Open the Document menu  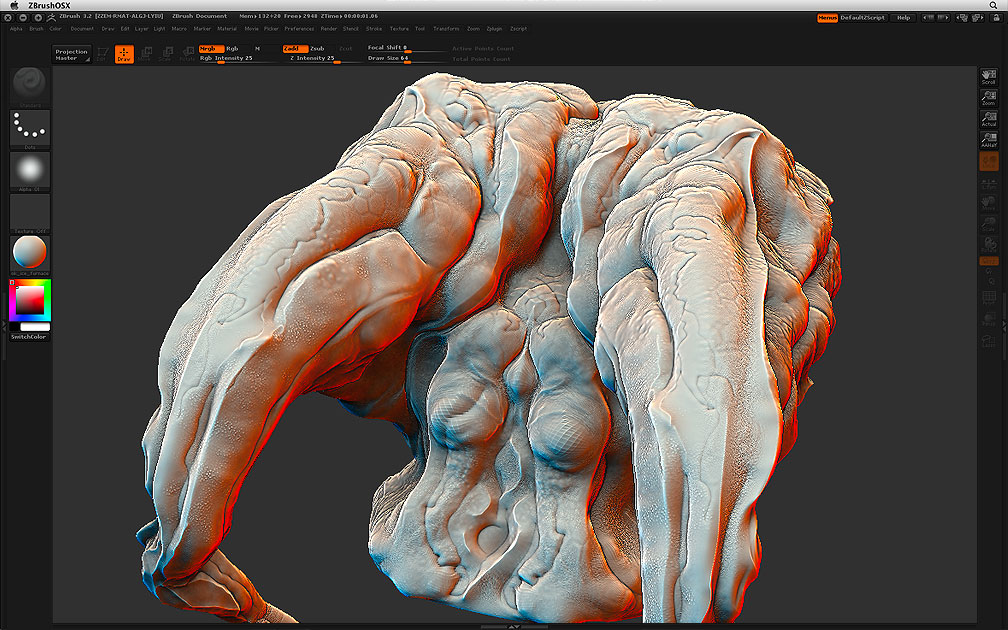[82, 29]
